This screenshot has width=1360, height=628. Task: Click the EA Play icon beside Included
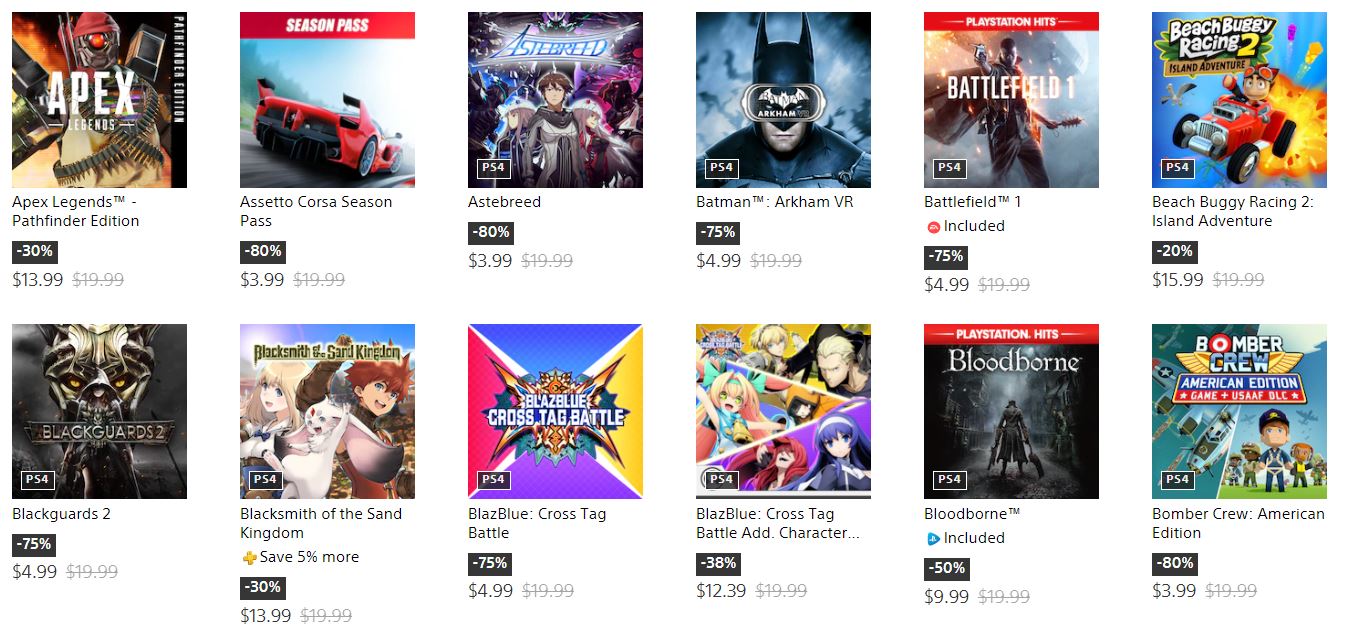pyautogui.click(x=933, y=227)
